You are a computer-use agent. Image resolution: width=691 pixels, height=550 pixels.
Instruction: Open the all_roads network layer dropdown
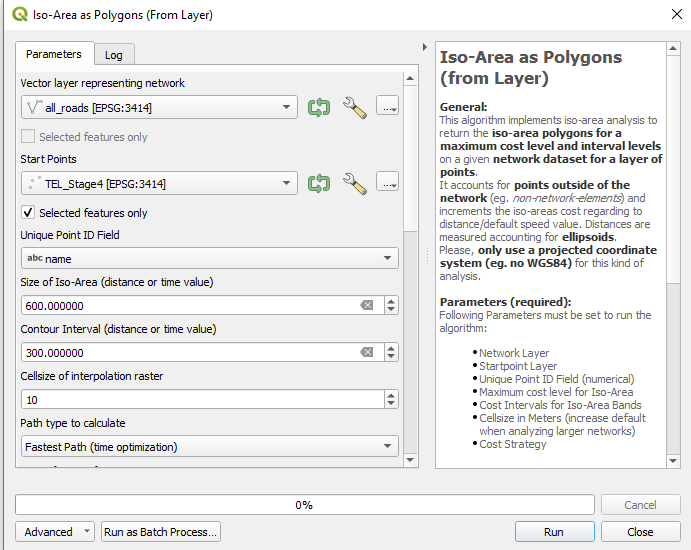159,107
